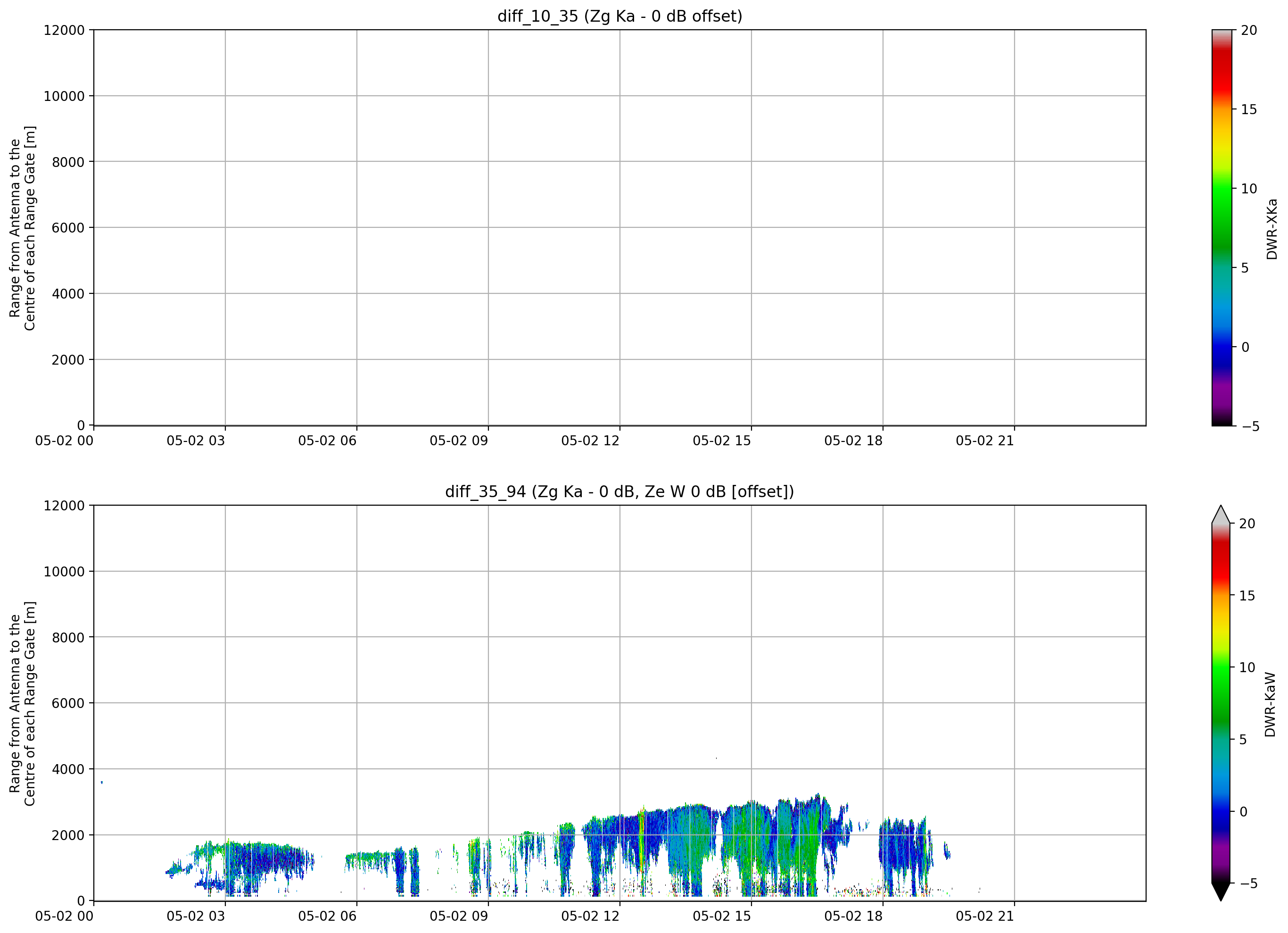Click the bottom plot y-axis label 'Range from Antenna'

coord(23,703)
